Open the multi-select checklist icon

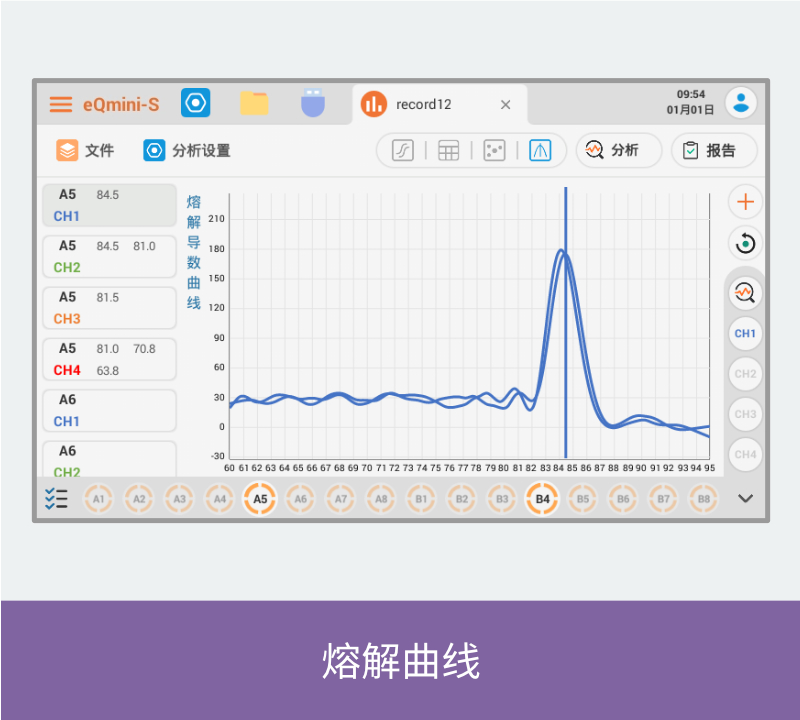56,498
